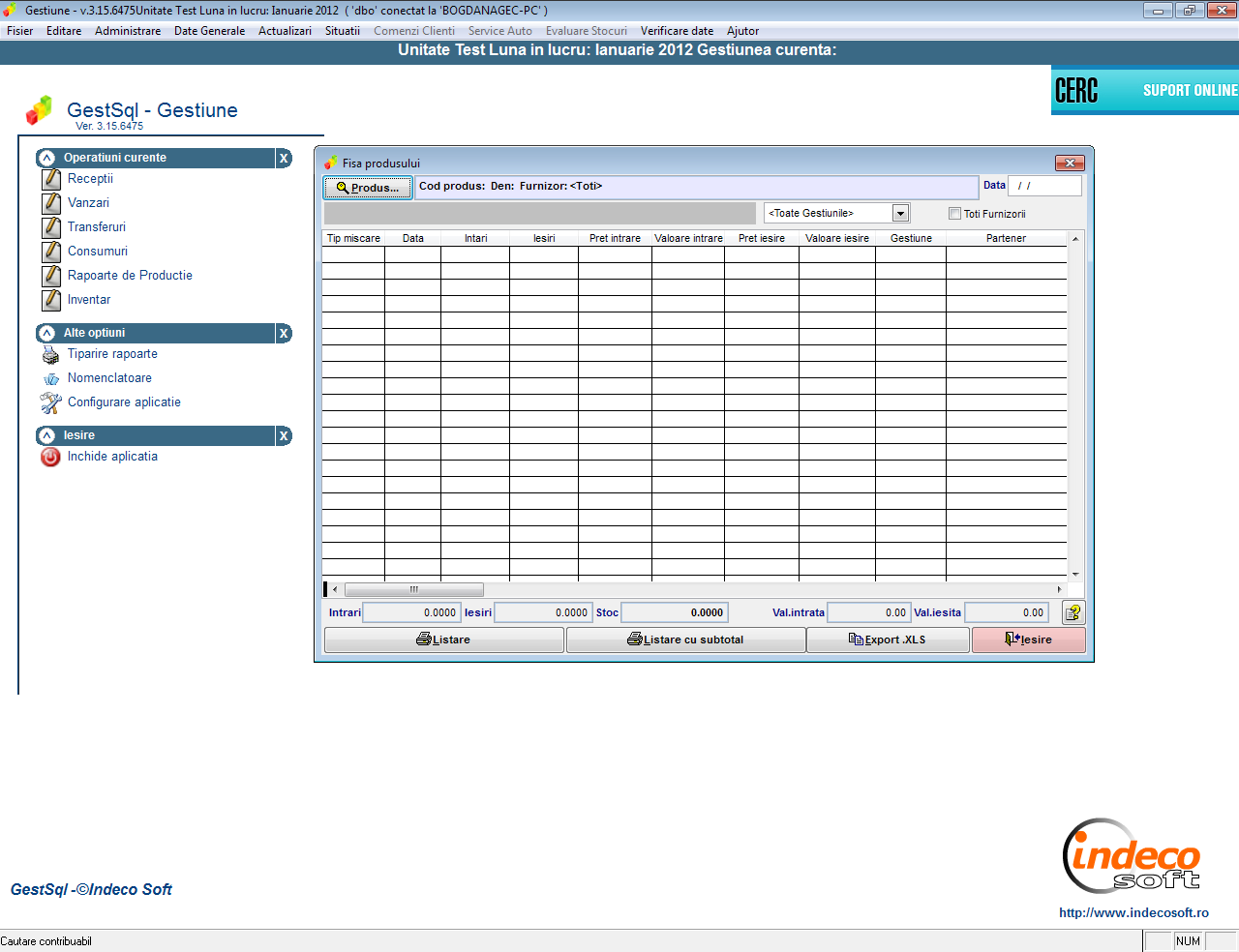The height and width of the screenshot is (952, 1239).
Task: Close the Iesire panel with X
Action: [284, 436]
